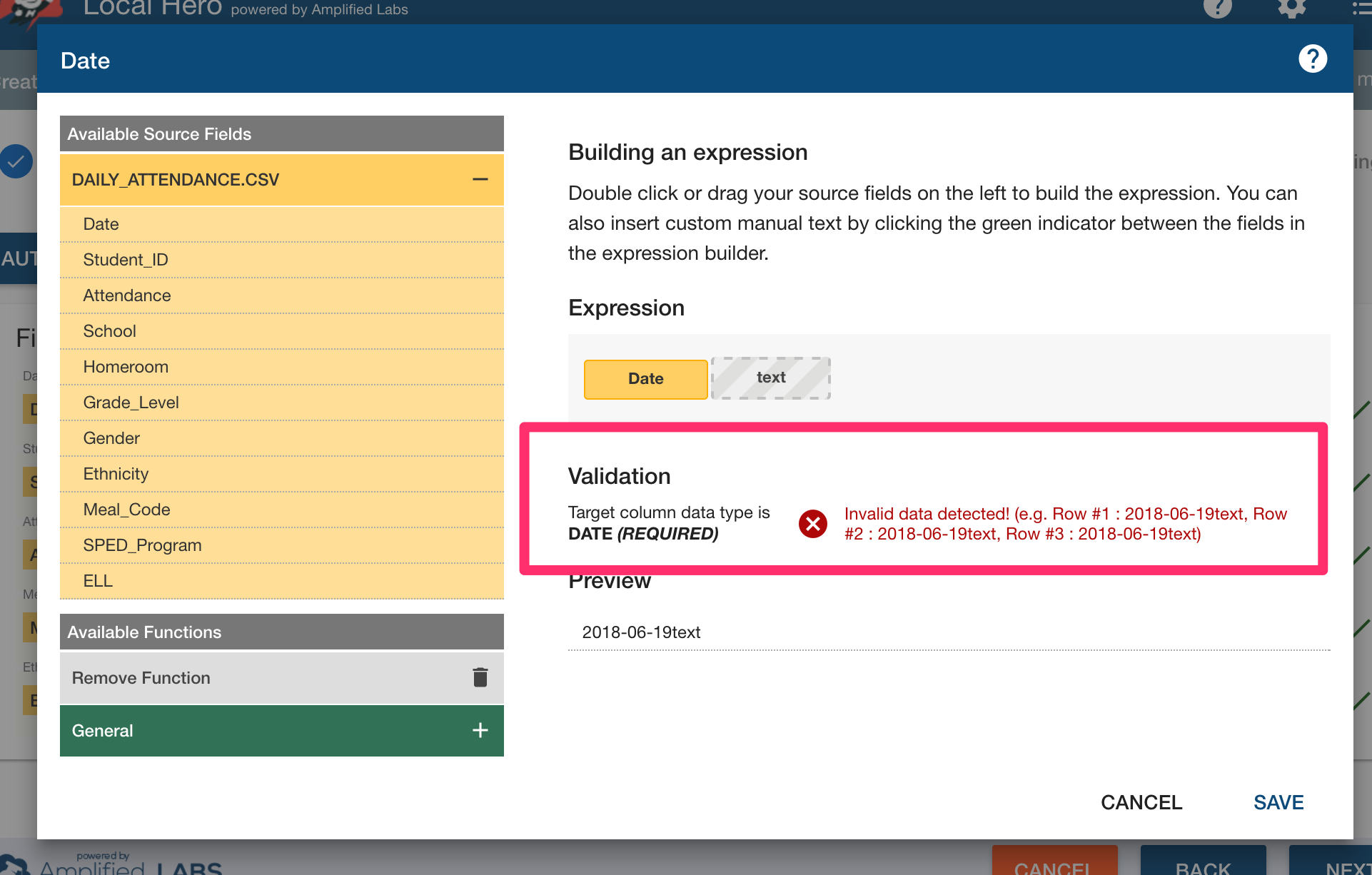This screenshot has width=1372, height=875.
Task: Click the red validation error icon
Action: coord(812,524)
